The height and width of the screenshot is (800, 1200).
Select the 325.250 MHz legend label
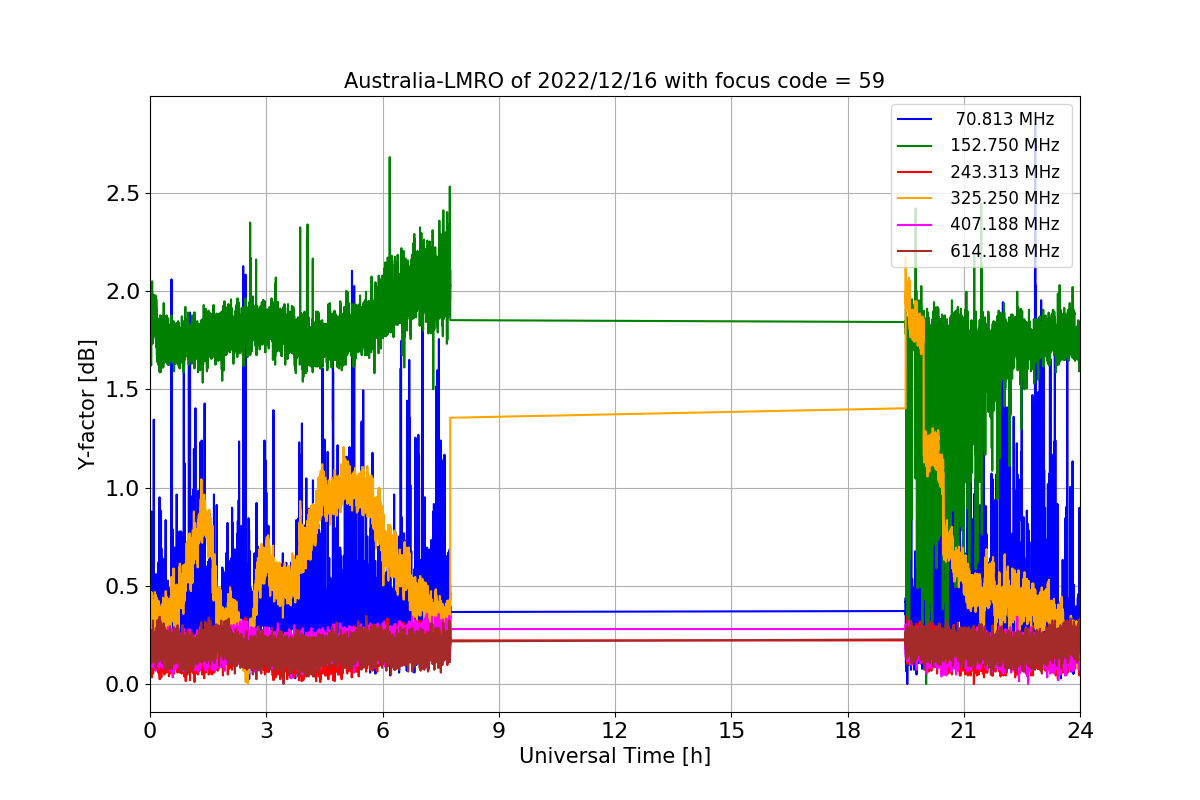1005,198
